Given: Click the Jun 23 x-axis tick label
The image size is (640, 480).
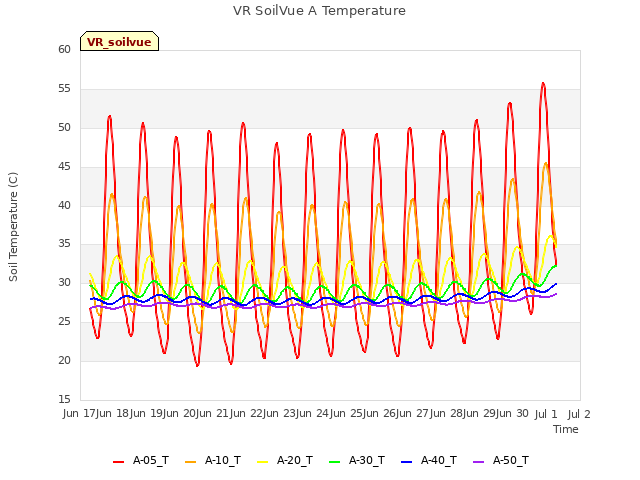Looking at the screenshot, I should (280, 414).
